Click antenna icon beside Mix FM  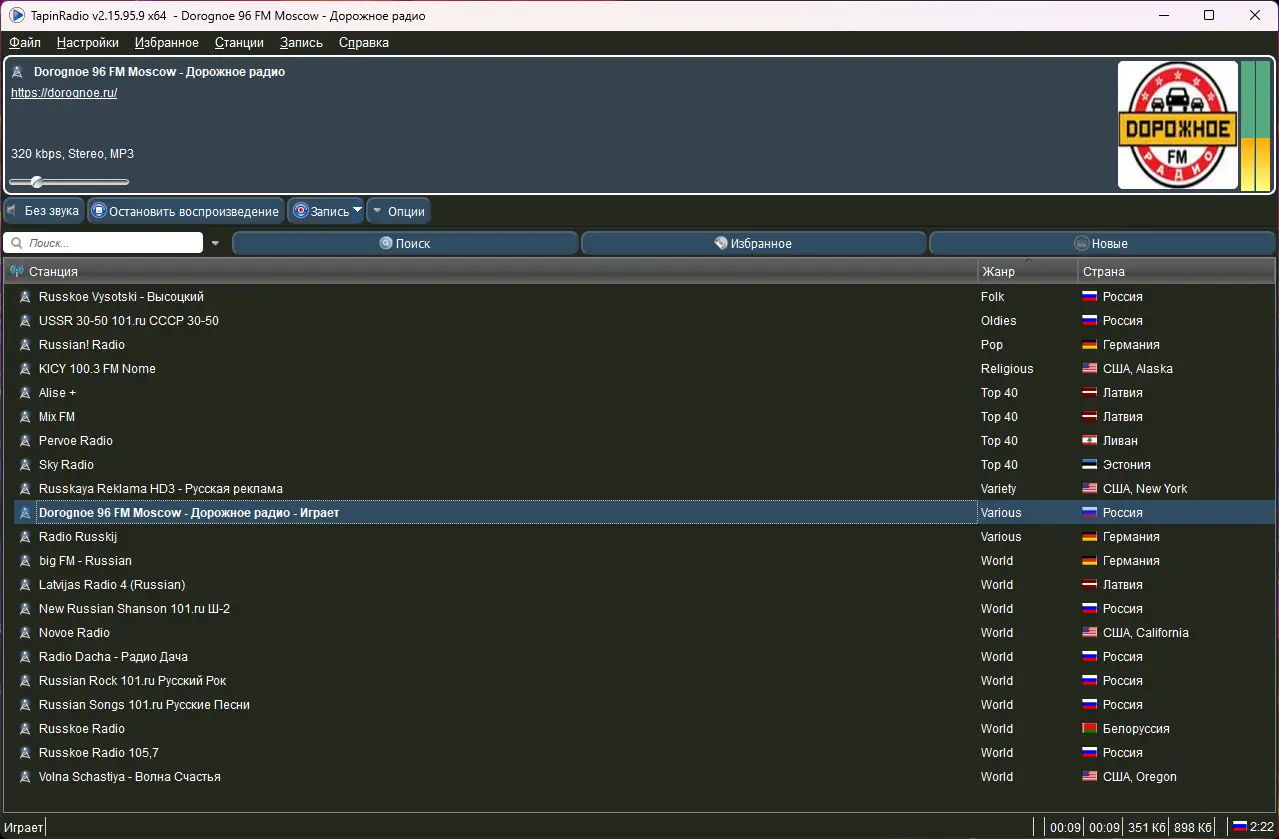26,417
